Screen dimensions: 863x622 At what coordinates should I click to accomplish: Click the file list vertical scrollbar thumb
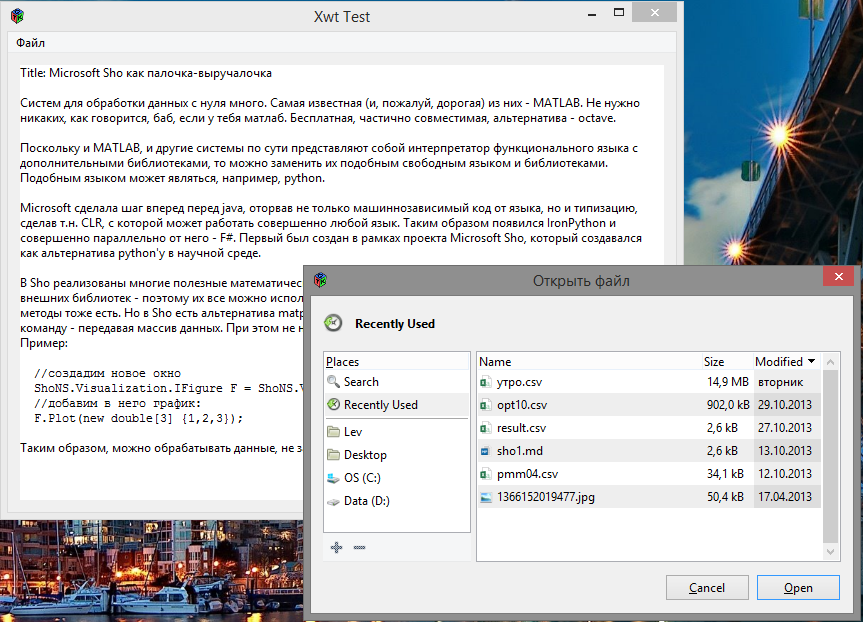click(831, 456)
